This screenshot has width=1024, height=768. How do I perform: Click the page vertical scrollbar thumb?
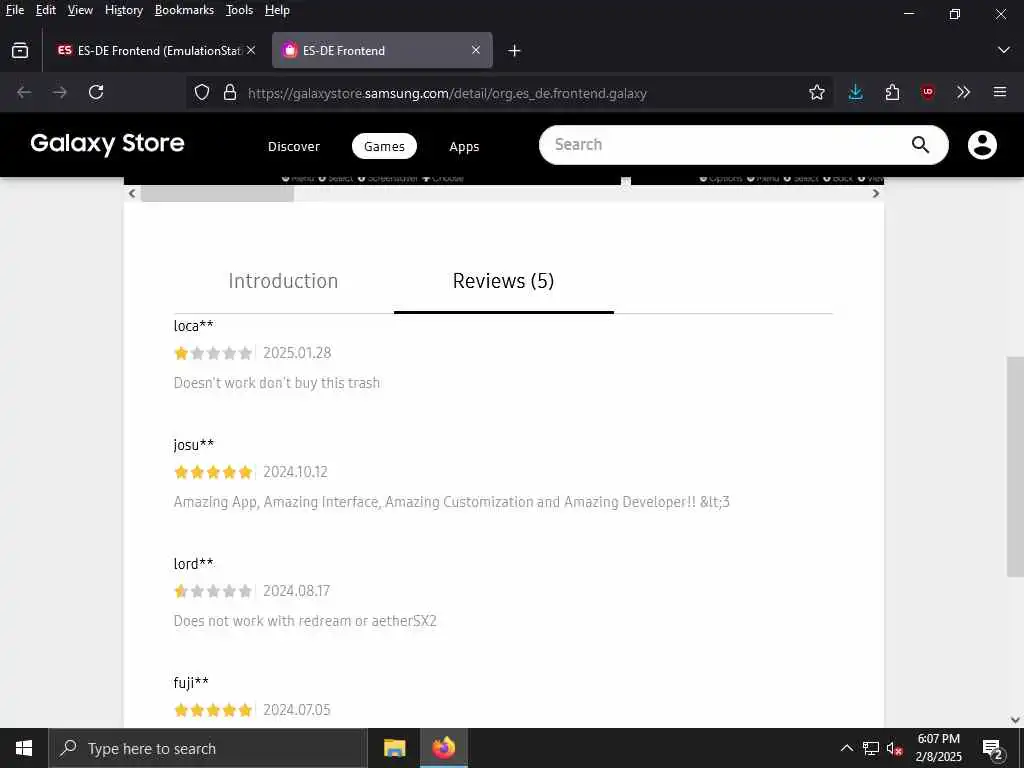[1015, 466]
